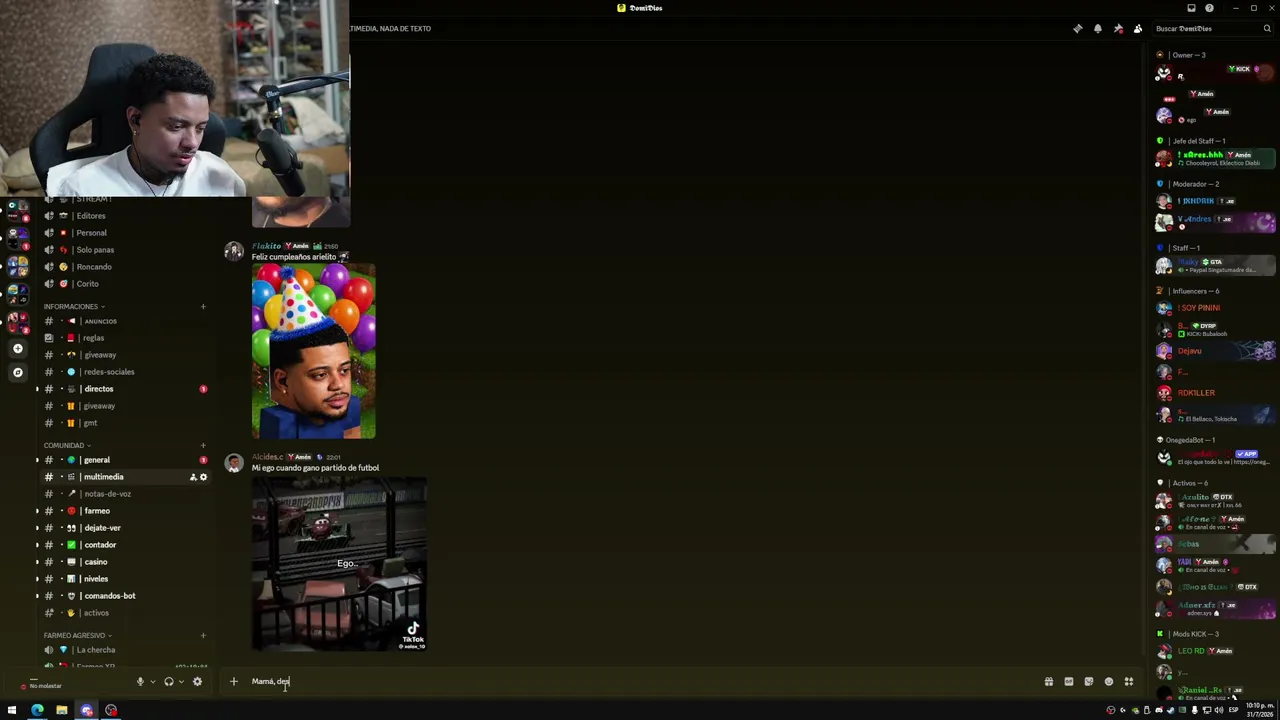Screen dimensions: 1280x720
Task: Toggle the member list panel
Action: (x=1138, y=29)
